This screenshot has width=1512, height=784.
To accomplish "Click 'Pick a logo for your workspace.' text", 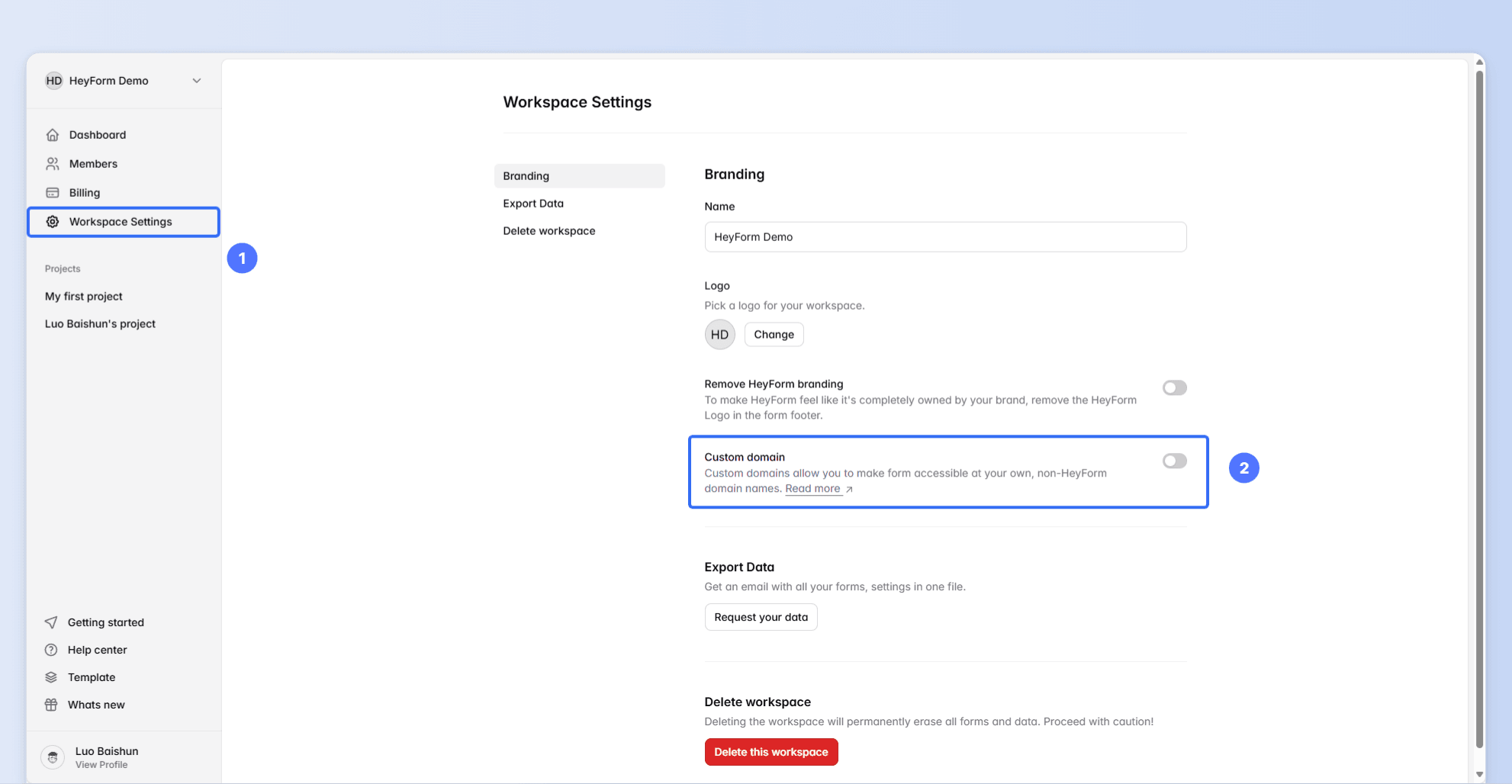I will click(x=785, y=306).
